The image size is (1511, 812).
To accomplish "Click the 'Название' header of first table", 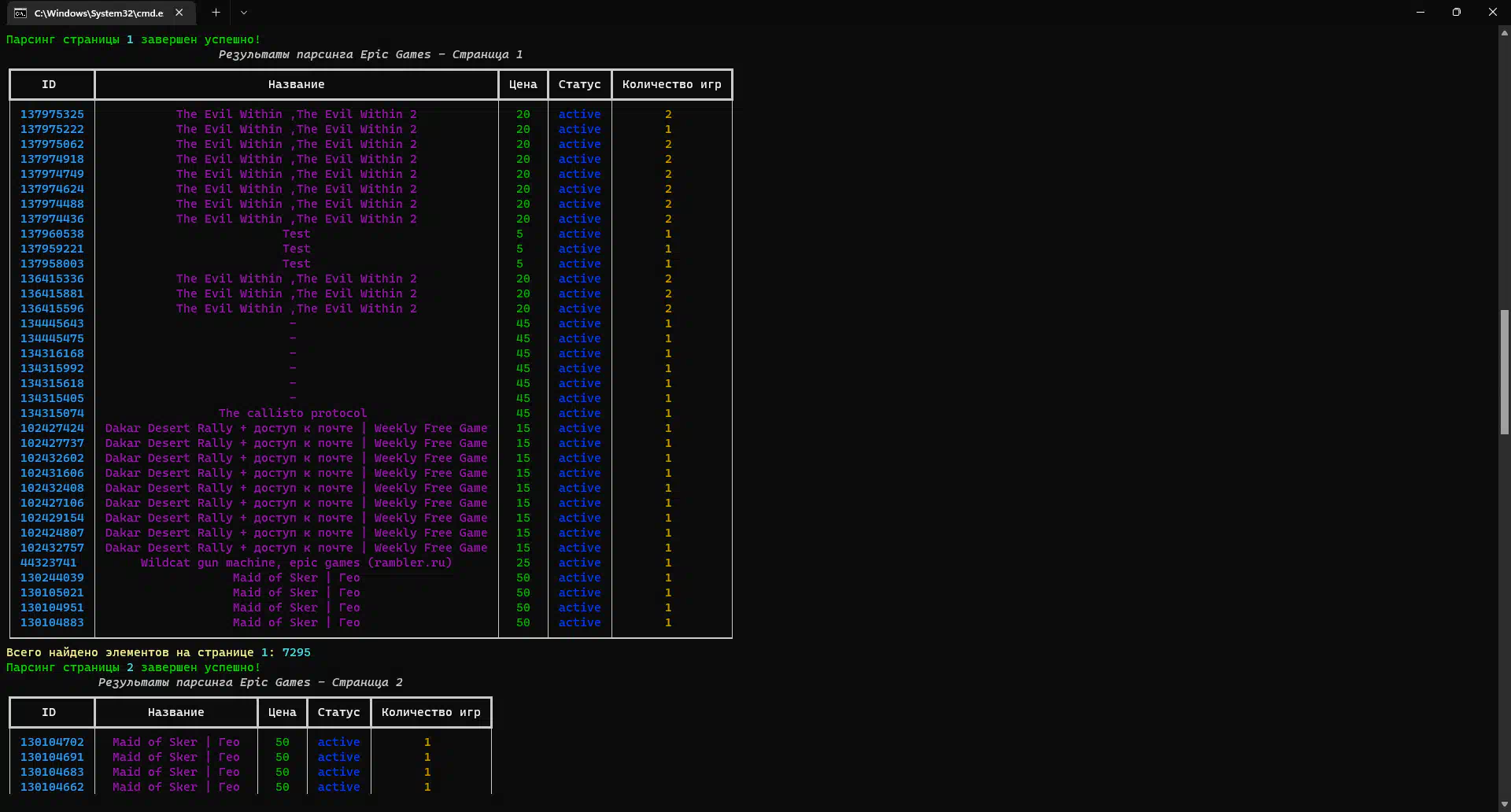I will click(x=297, y=84).
